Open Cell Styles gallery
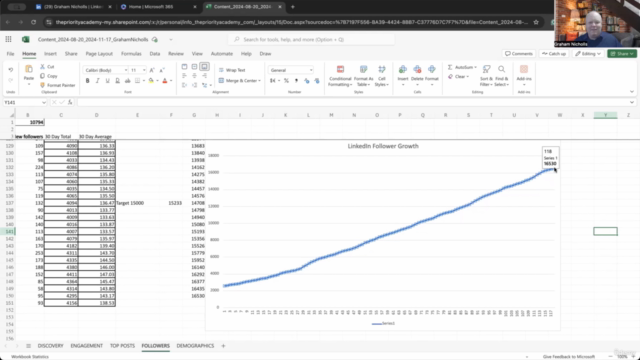This screenshot has height=360, width=640. click(x=382, y=76)
